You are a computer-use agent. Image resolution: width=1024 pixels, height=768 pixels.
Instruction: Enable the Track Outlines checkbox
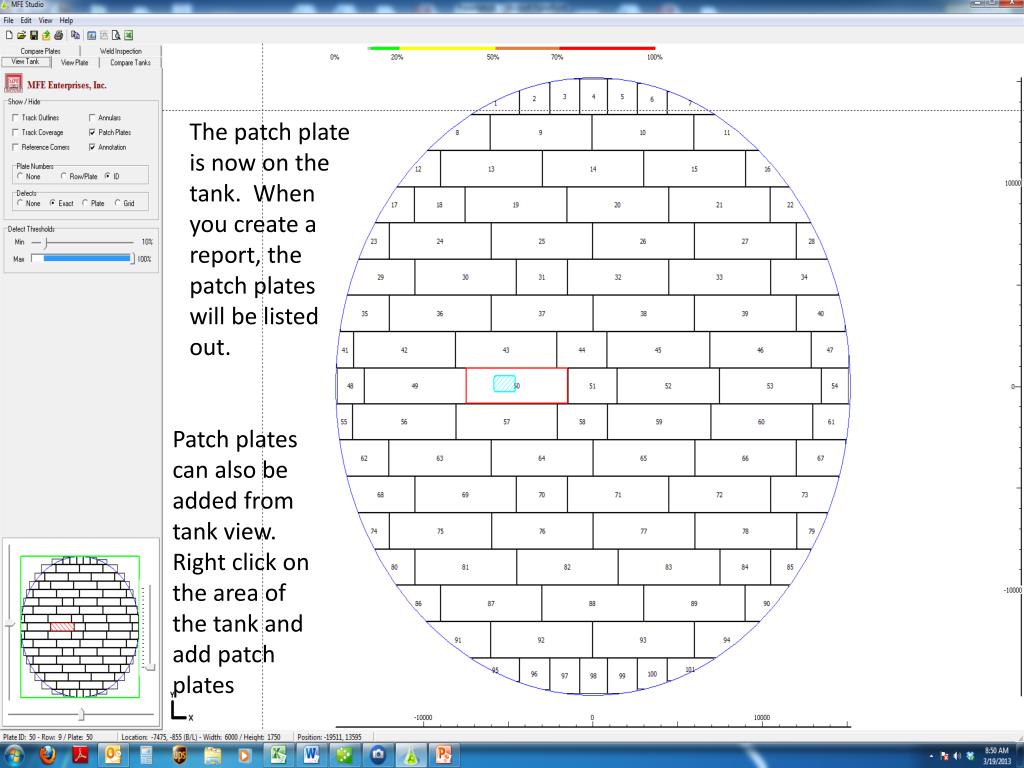15,118
